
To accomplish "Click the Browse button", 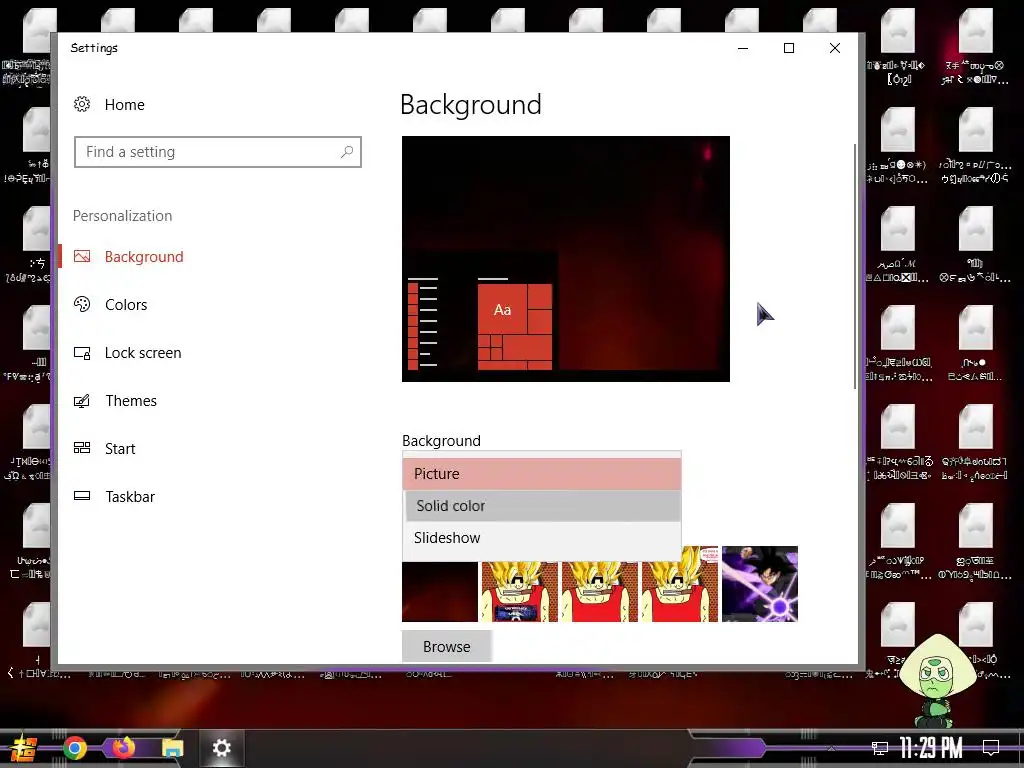I will [446, 647].
